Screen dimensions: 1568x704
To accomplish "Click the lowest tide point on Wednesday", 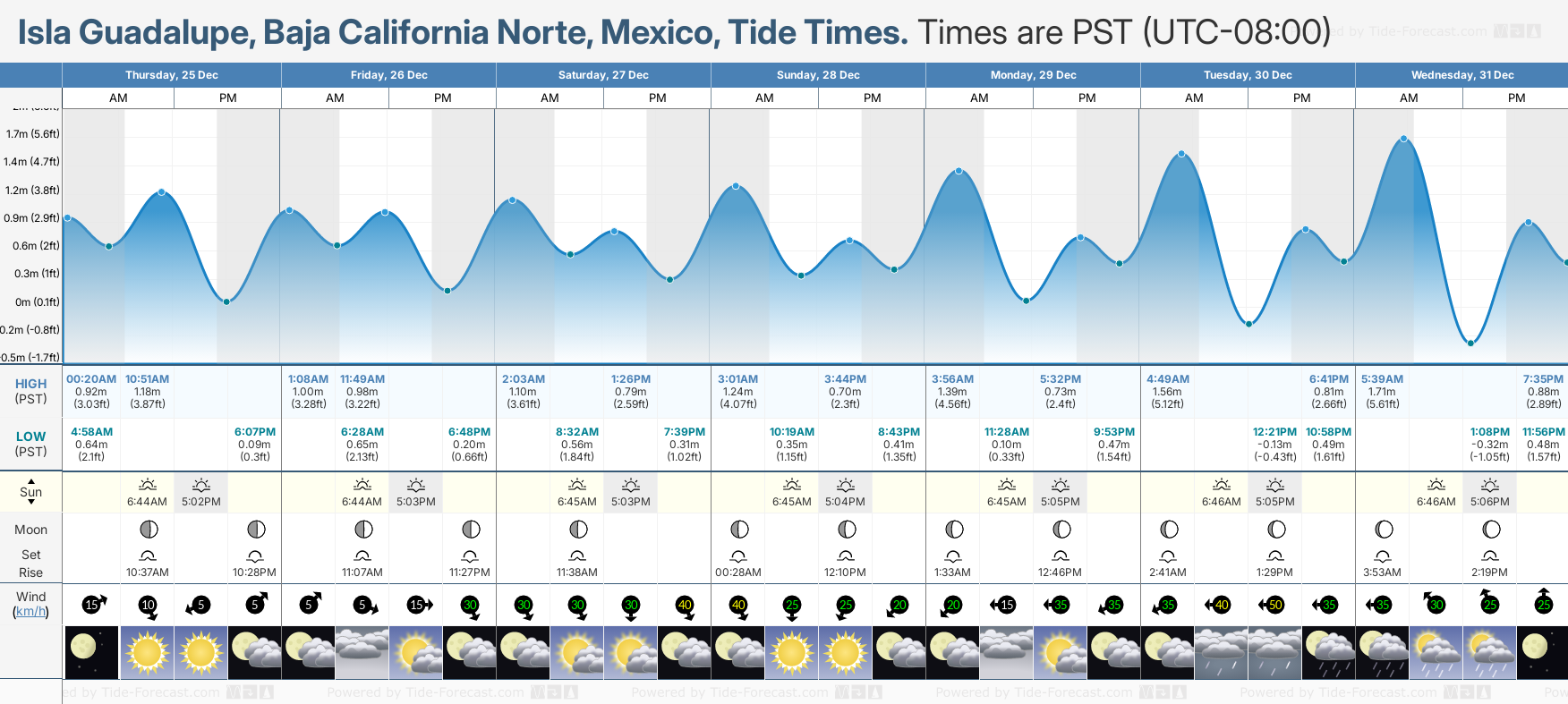I will click(1470, 343).
